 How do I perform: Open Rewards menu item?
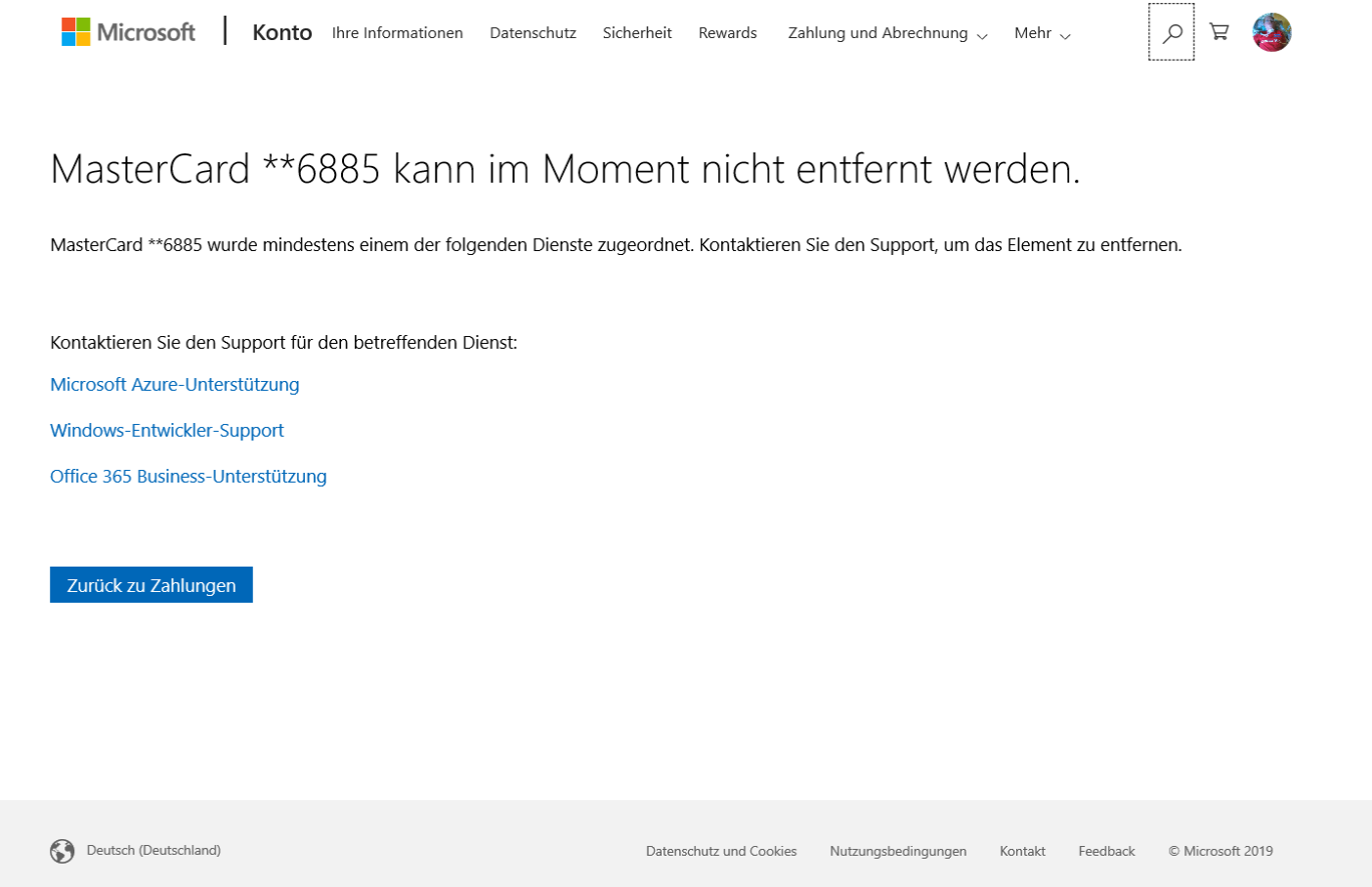728,33
